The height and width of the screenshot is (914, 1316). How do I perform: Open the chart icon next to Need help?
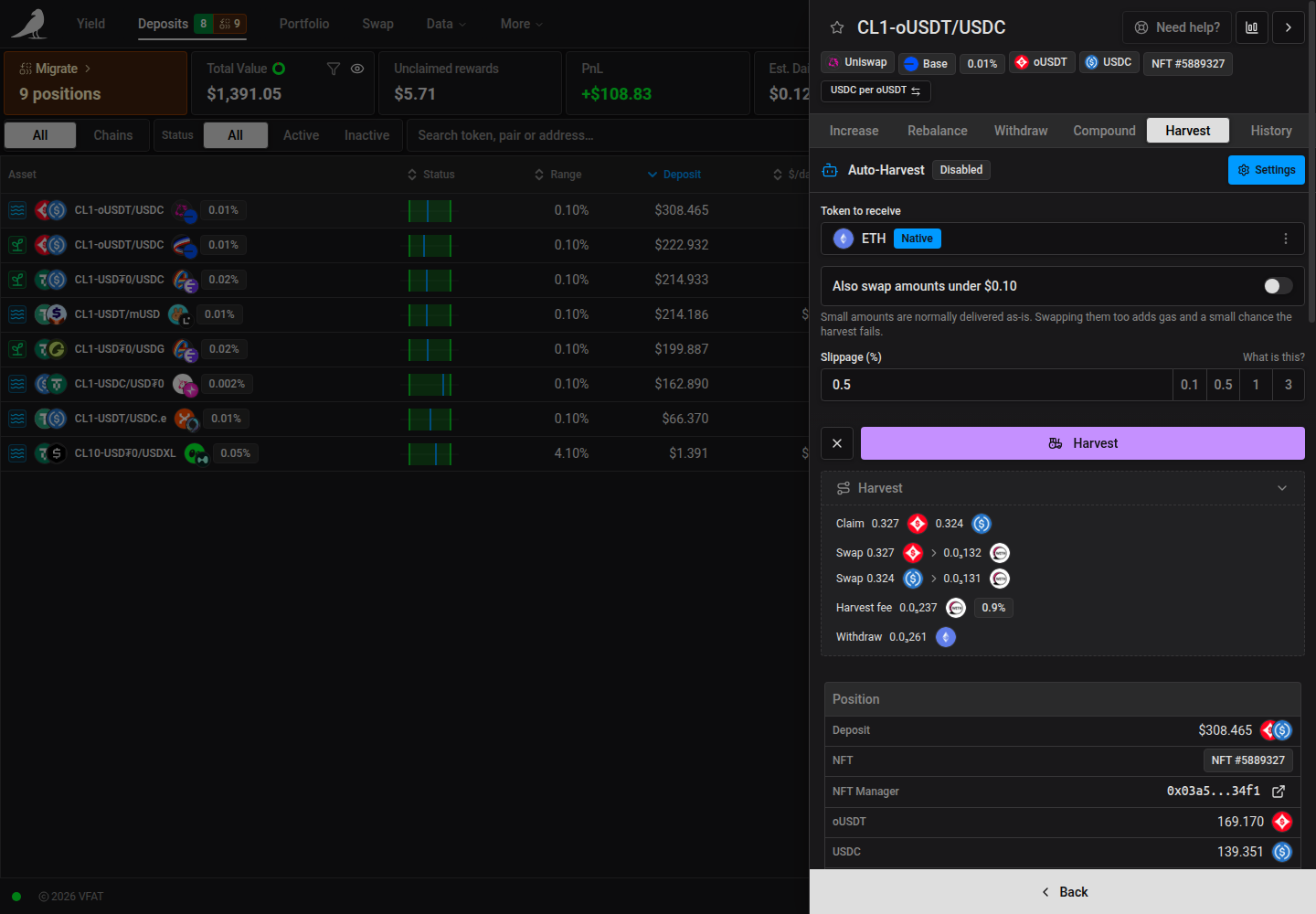(x=1252, y=27)
